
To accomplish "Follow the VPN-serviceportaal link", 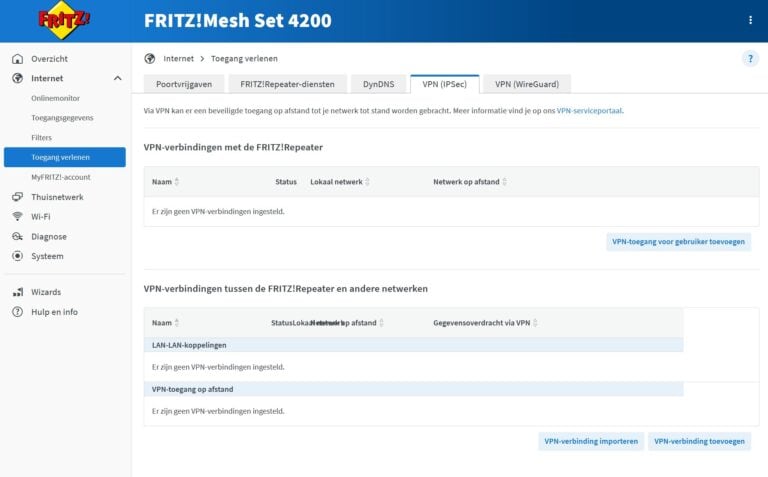I will point(596,111).
